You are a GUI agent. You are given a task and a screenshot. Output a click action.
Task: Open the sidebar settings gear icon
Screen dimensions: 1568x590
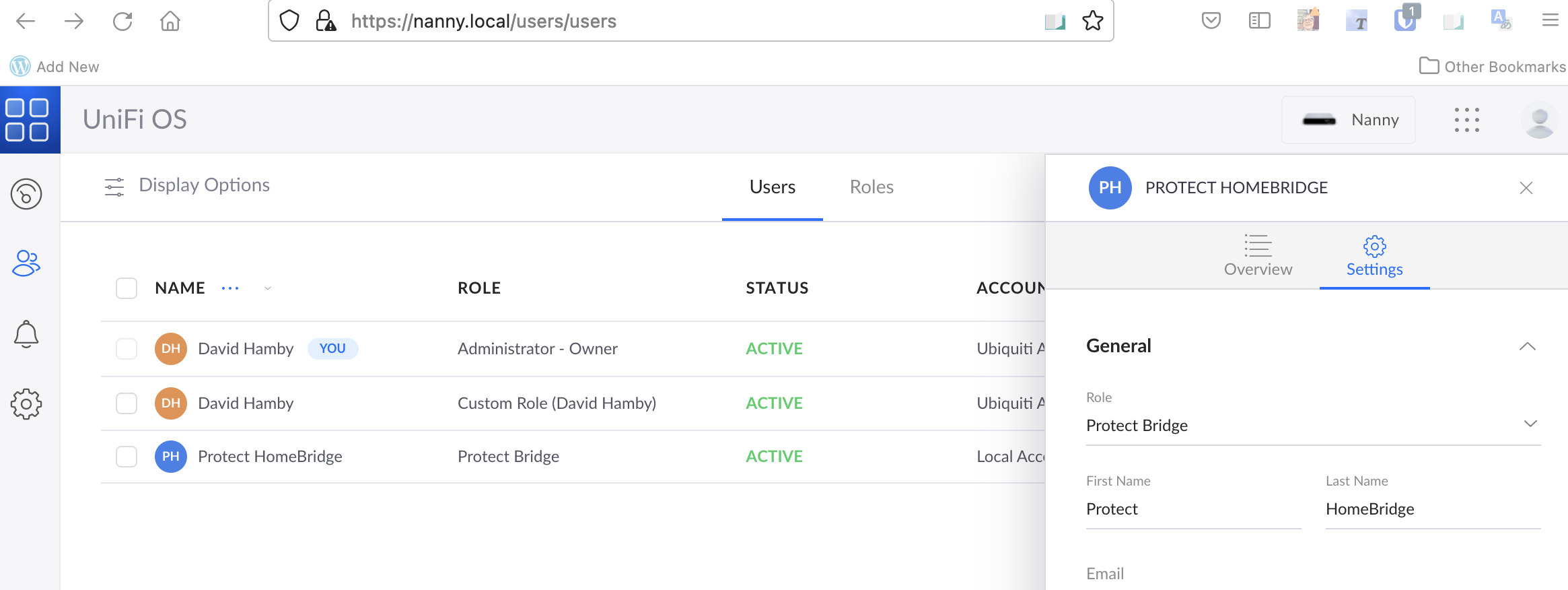(x=26, y=404)
